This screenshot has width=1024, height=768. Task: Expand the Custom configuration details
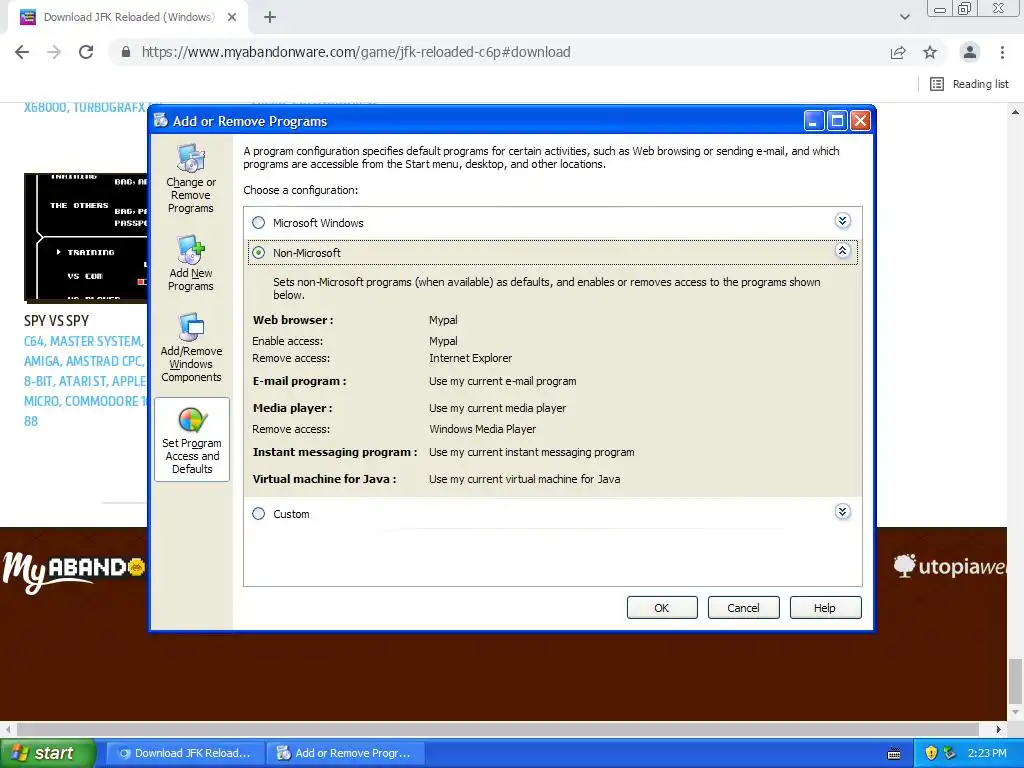842,511
